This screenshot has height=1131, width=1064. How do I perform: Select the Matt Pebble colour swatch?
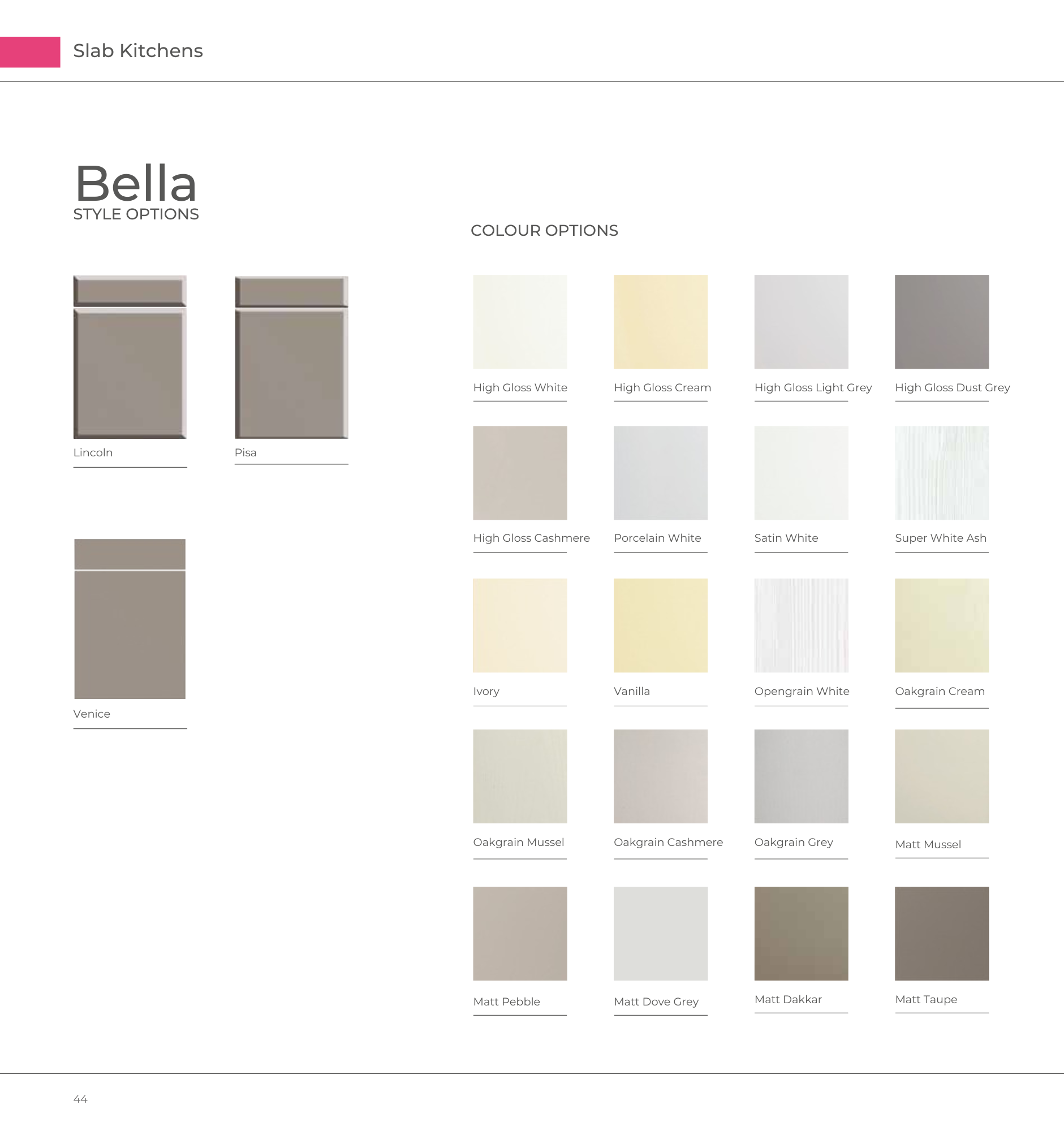coord(519,933)
